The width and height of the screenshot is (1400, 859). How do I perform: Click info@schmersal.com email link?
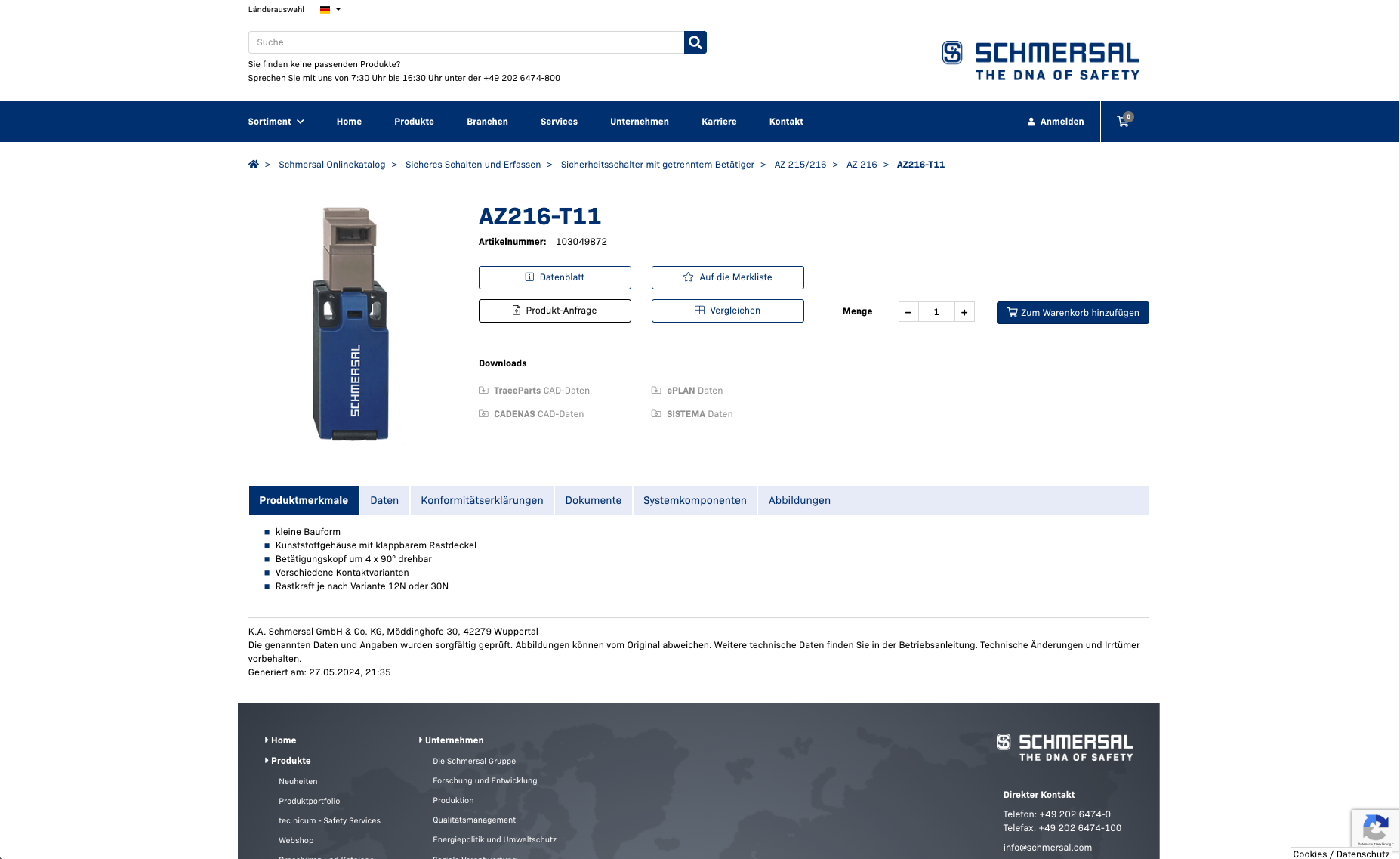(x=1047, y=848)
